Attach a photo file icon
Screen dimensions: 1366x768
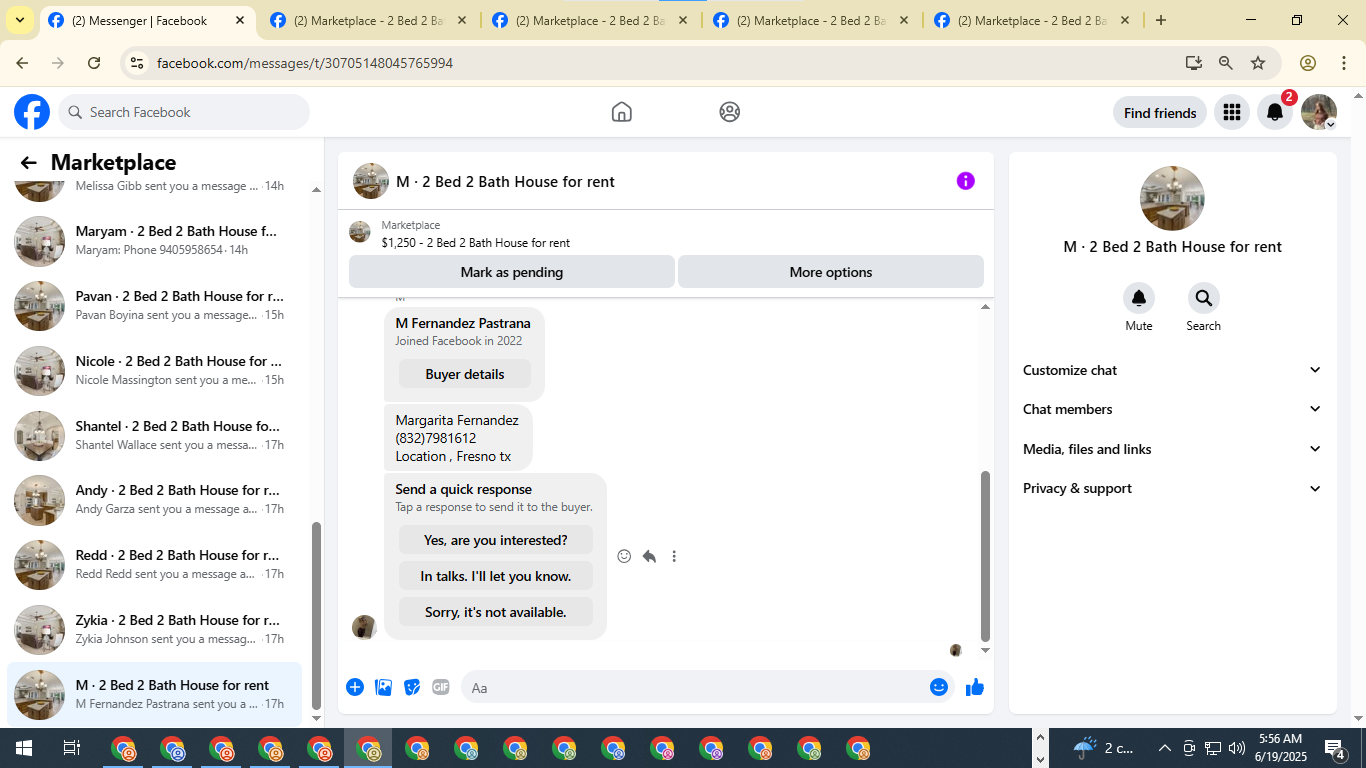tap(383, 687)
